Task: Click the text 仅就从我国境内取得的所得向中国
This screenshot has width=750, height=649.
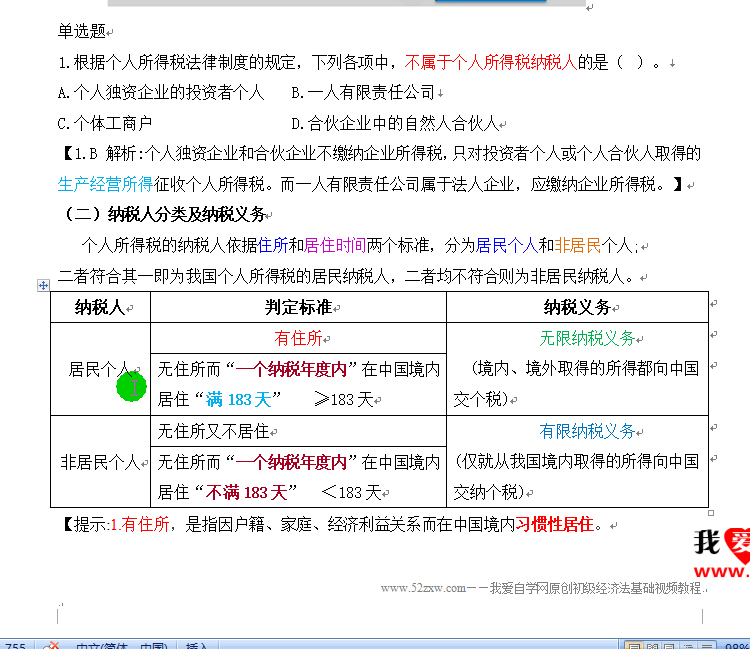Action: (580, 462)
